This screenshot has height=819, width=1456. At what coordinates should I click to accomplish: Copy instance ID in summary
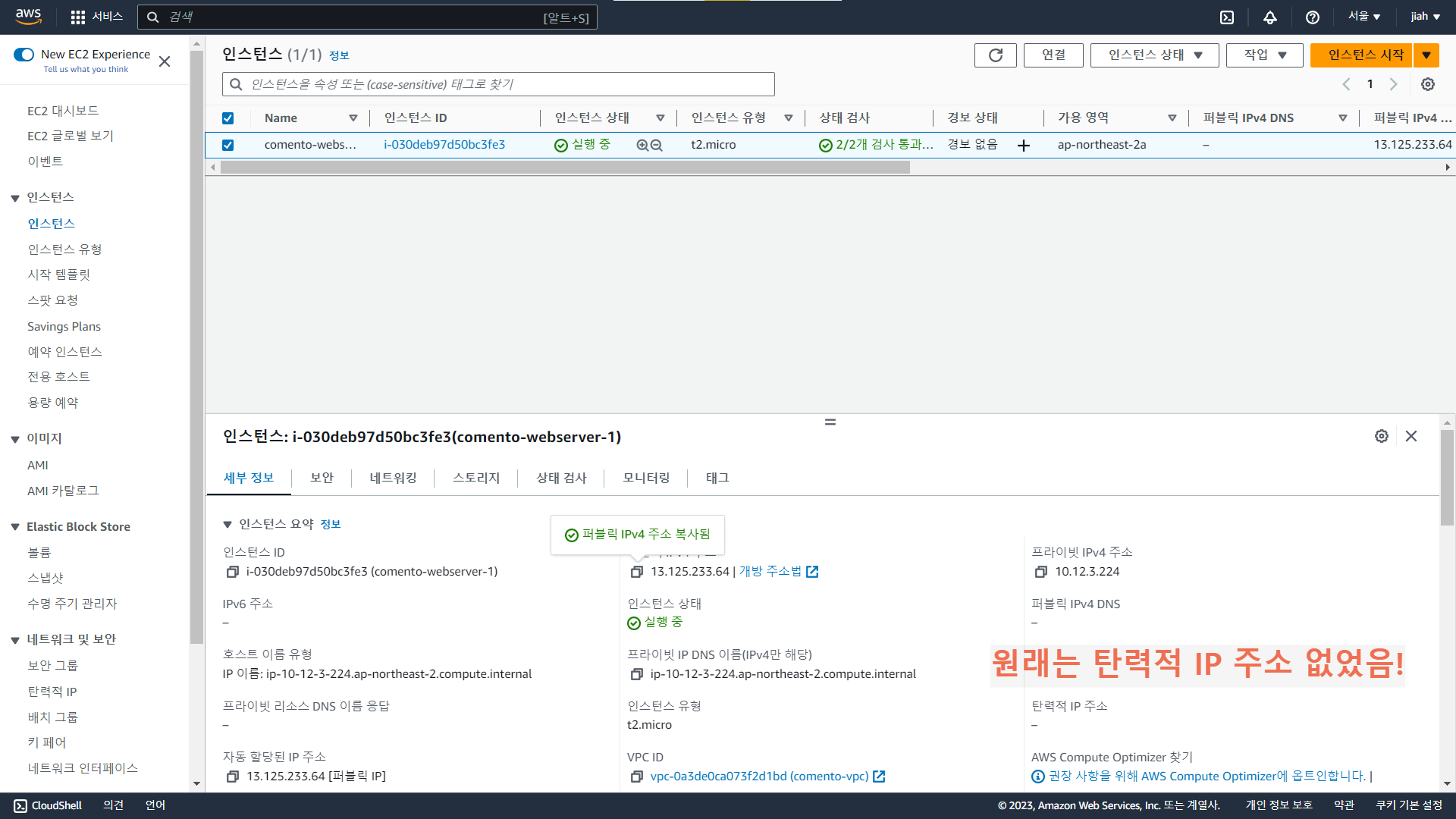pyautogui.click(x=233, y=572)
